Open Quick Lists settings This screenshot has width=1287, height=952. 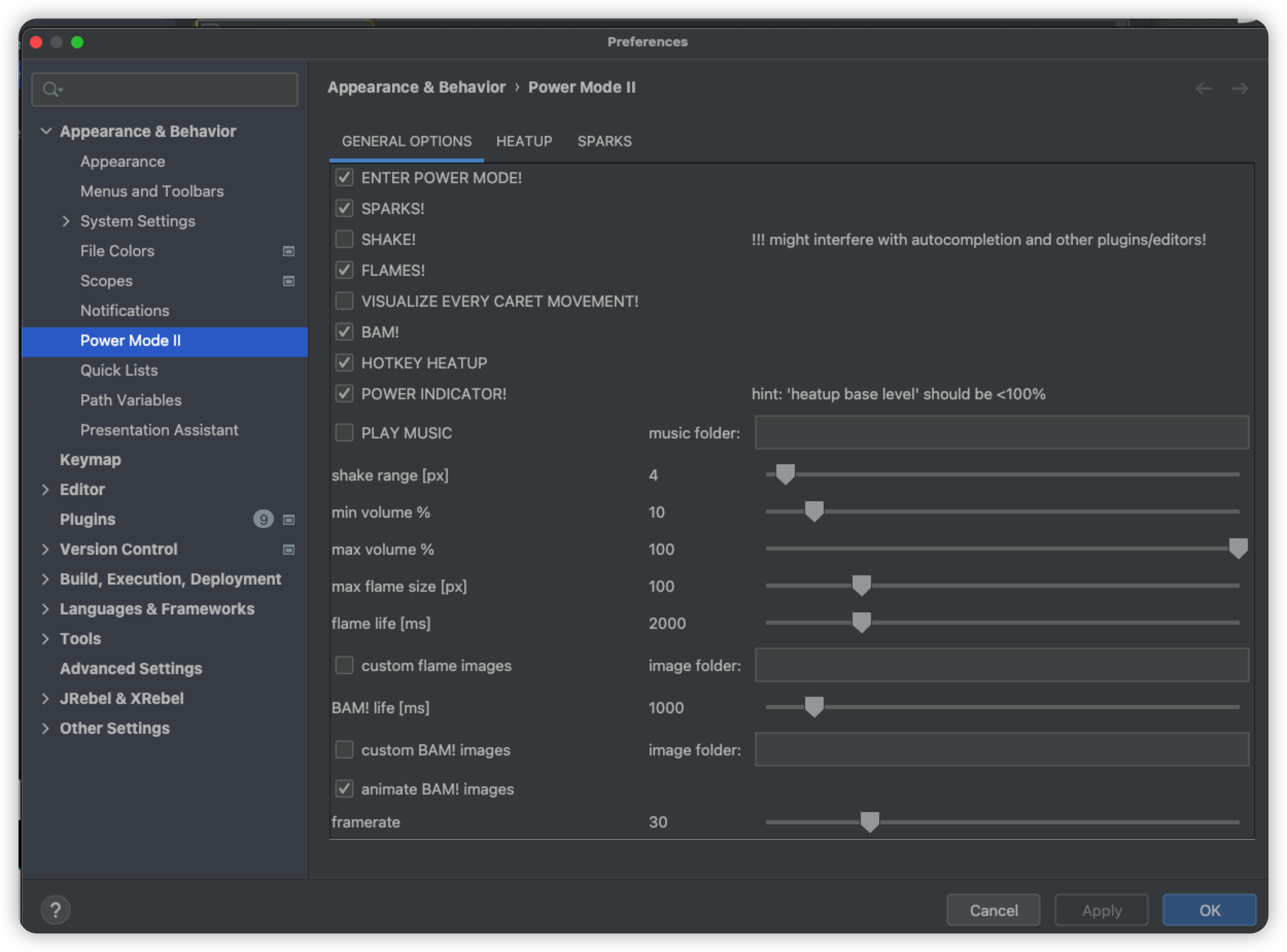[x=119, y=371]
